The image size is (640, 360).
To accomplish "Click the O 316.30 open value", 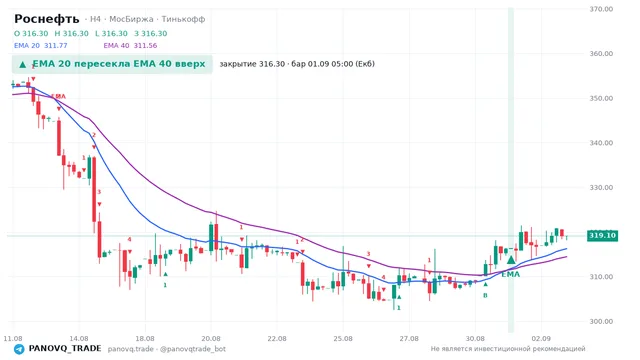I will [x=31, y=33].
